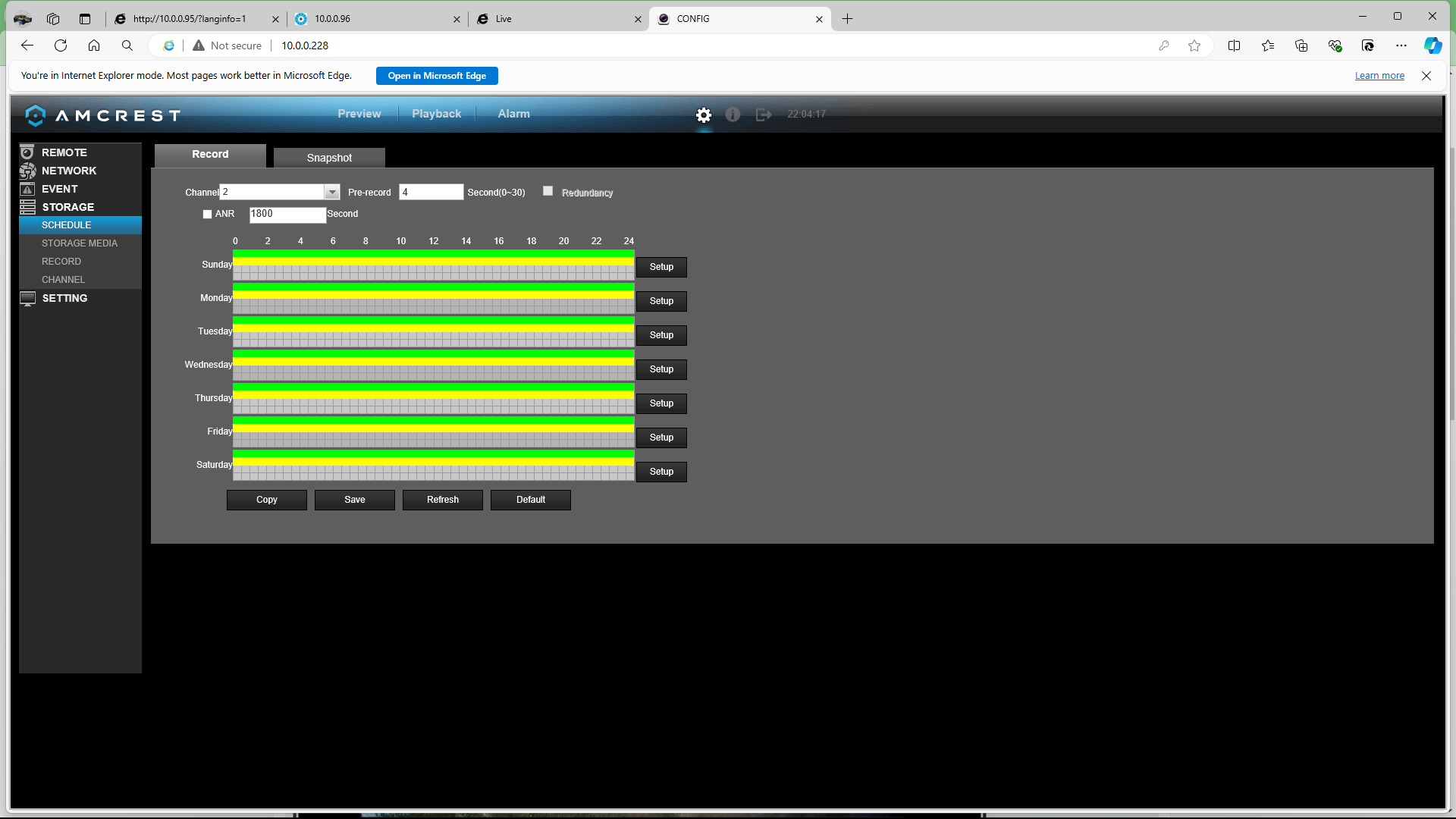Click the Default button

tap(531, 500)
